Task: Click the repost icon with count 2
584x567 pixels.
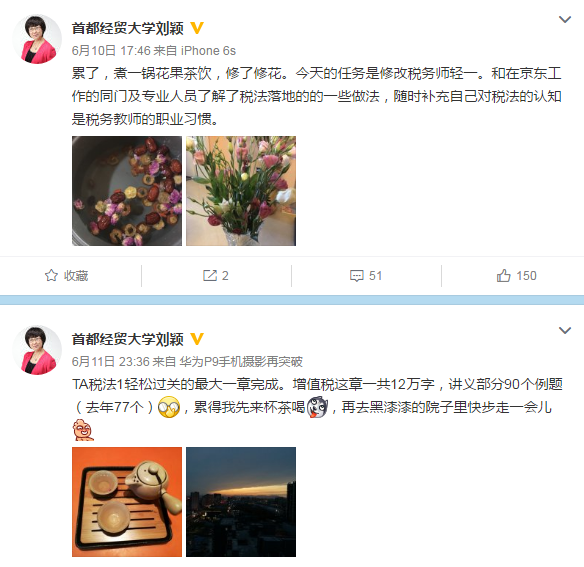Action: coord(210,276)
